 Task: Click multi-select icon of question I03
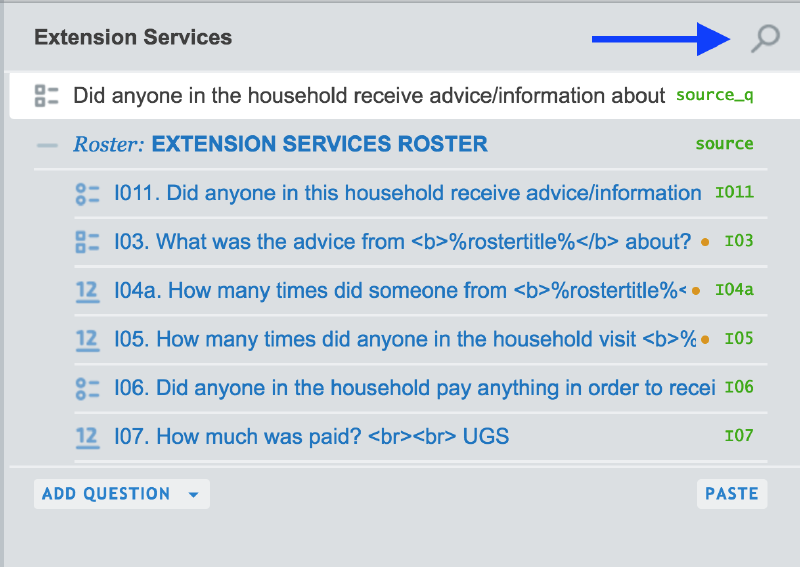coord(88,242)
